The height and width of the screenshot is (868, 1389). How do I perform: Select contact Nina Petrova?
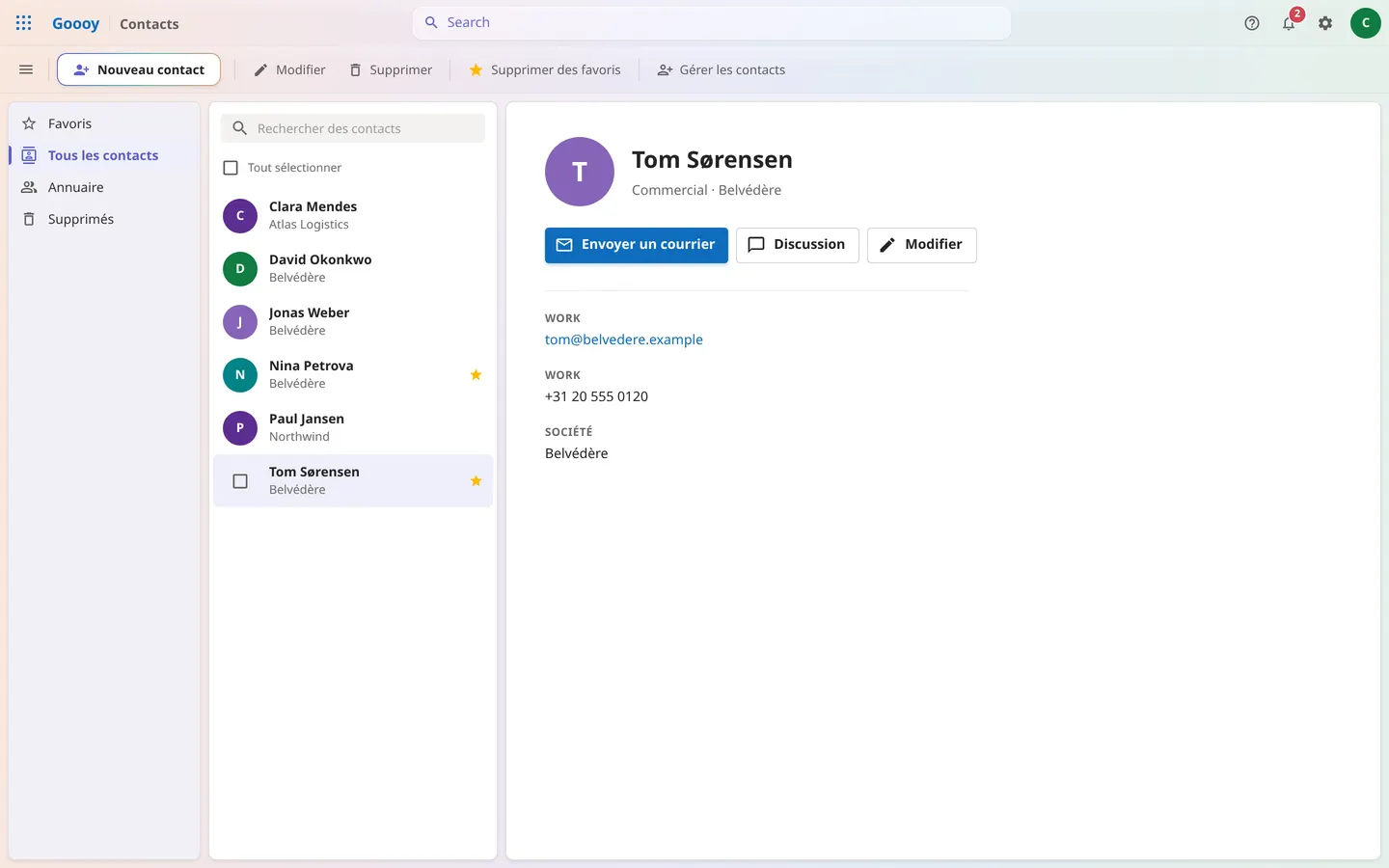click(353, 374)
